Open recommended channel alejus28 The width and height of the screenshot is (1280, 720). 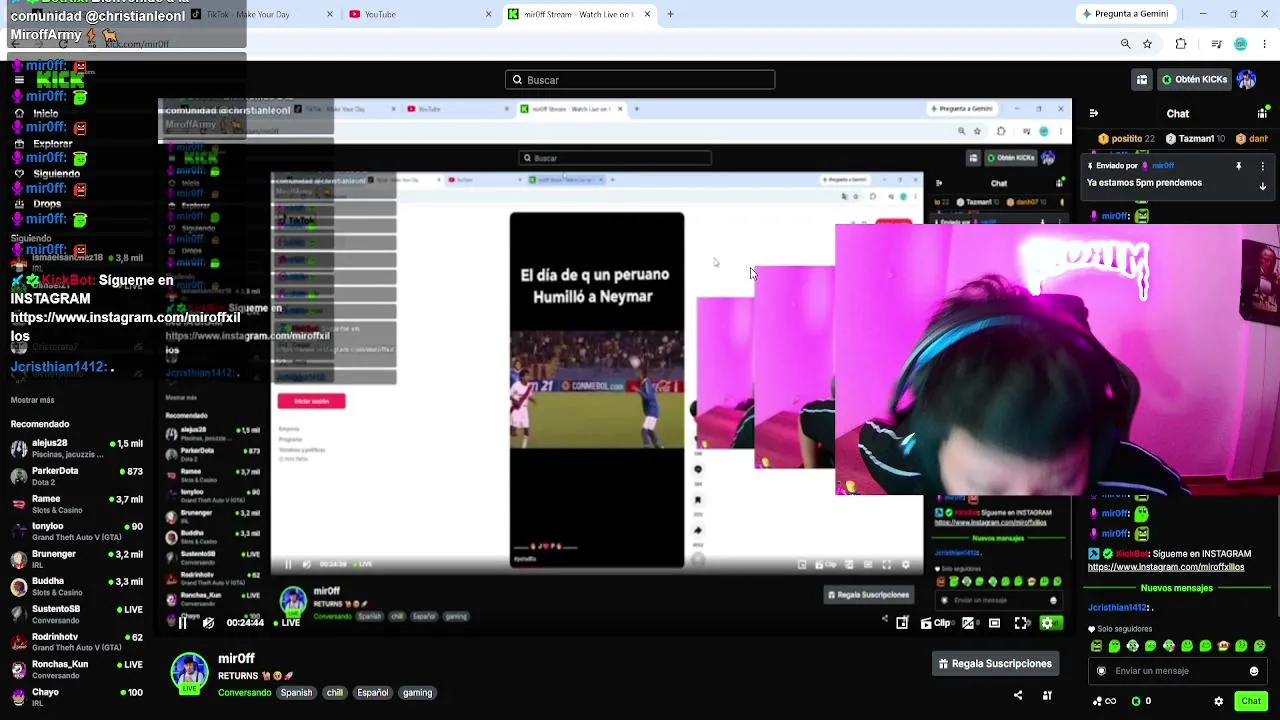(x=77, y=449)
